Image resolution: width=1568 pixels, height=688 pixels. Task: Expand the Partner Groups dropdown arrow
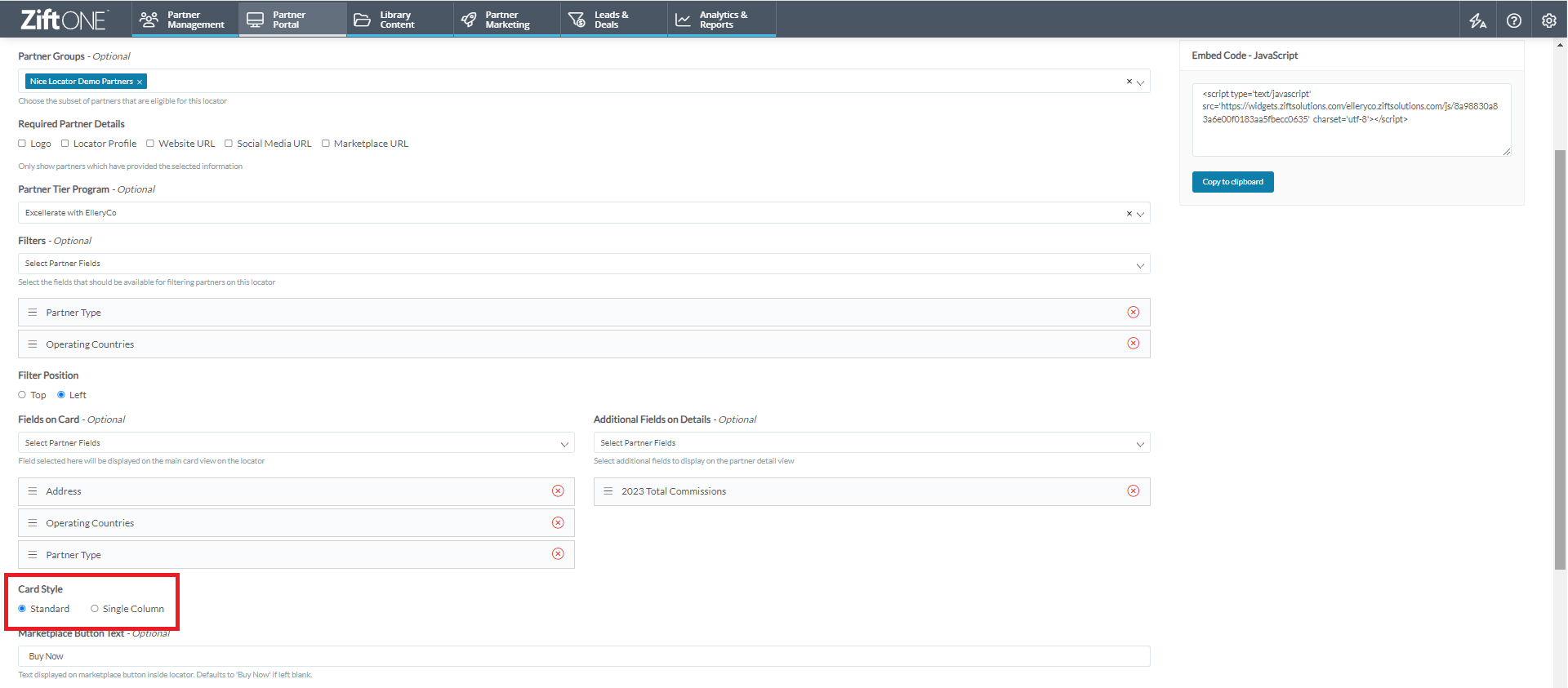click(x=1141, y=82)
